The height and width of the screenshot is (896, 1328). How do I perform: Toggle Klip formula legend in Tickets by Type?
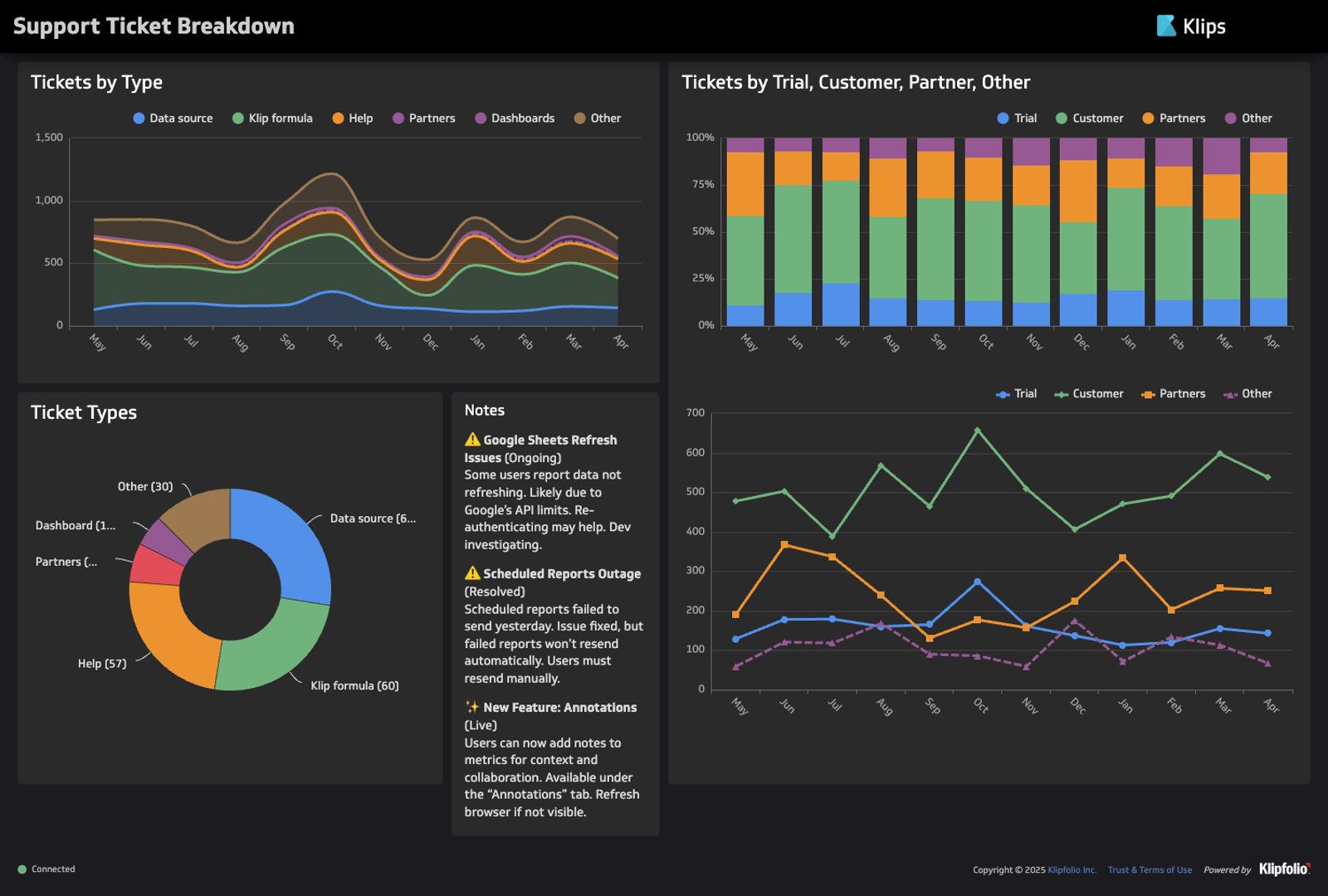pos(272,119)
